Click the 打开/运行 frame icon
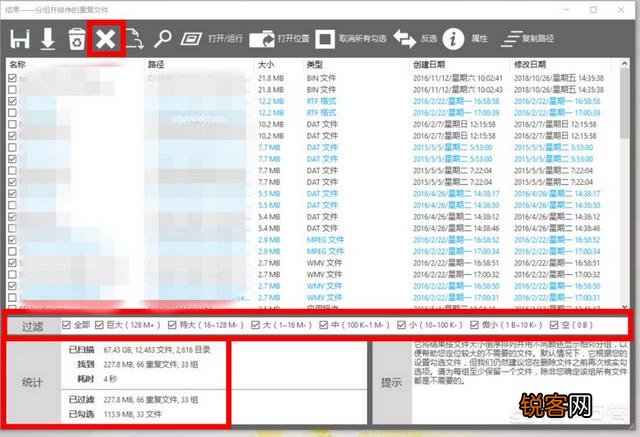Screen dimensions: 640x437 click(191, 39)
